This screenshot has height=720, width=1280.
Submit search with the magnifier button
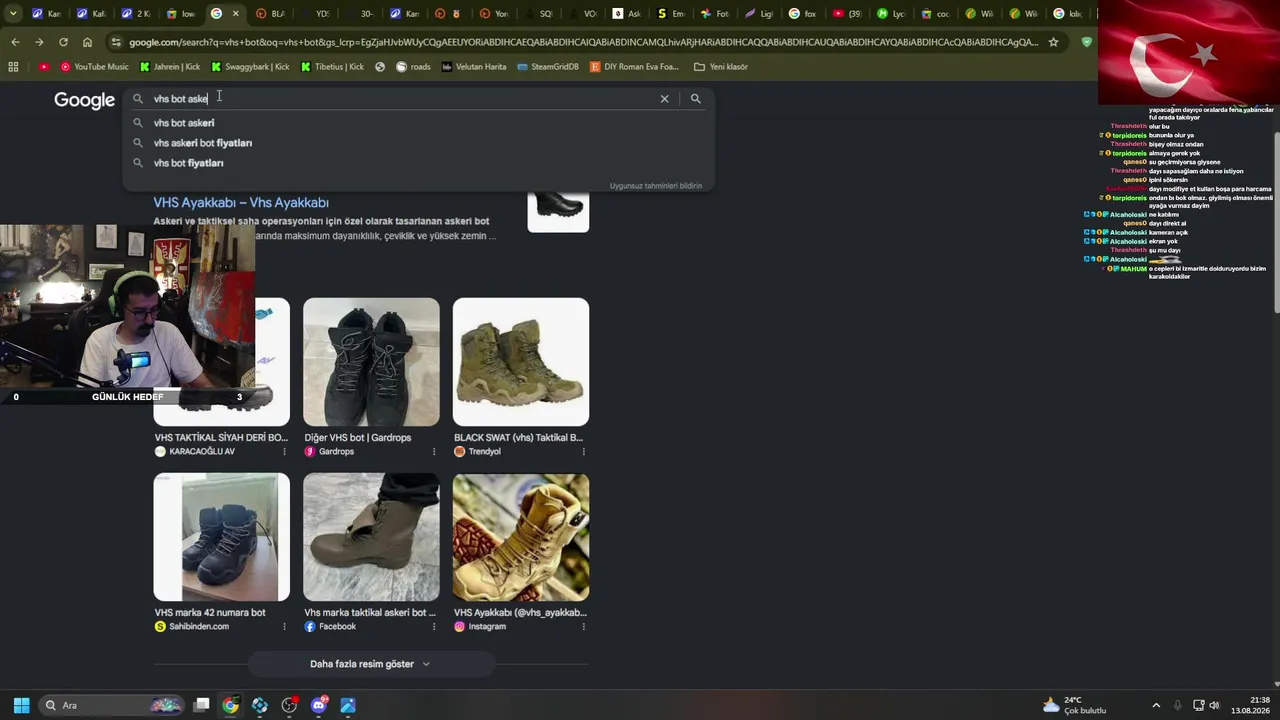tap(696, 99)
